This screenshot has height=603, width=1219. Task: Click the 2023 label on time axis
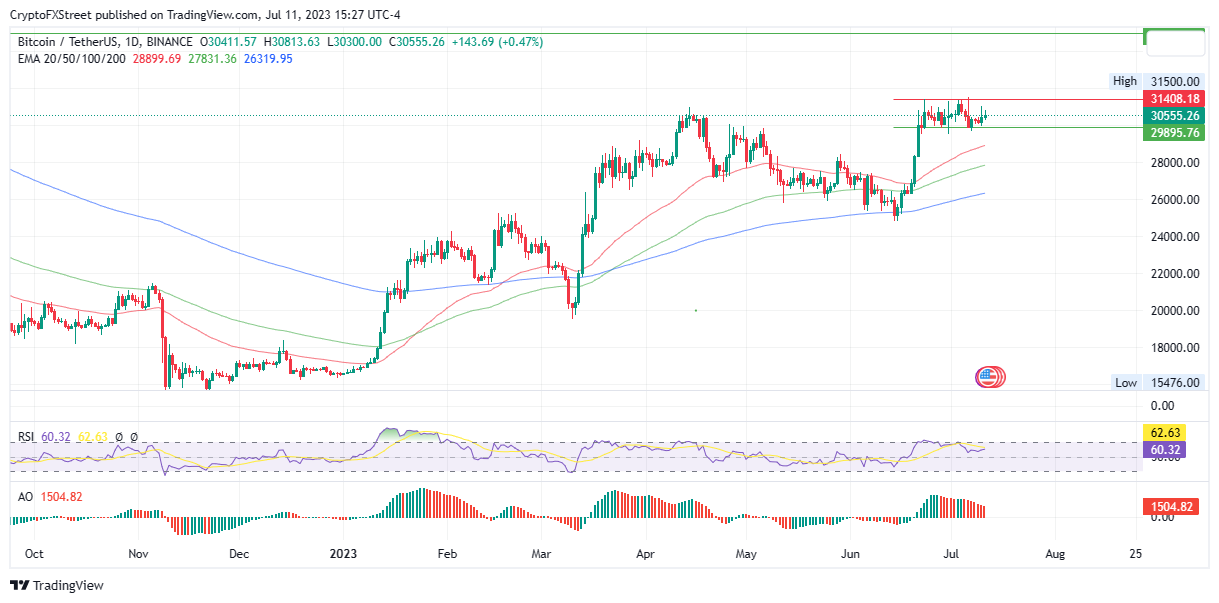tap(343, 553)
